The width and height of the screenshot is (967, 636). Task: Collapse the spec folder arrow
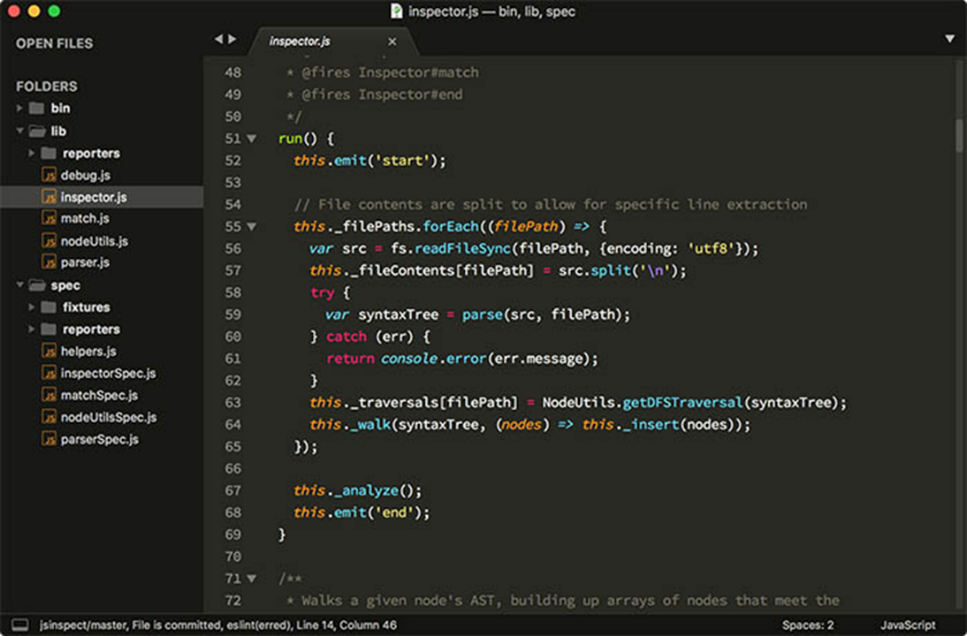pyautogui.click(x=20, y=285)
